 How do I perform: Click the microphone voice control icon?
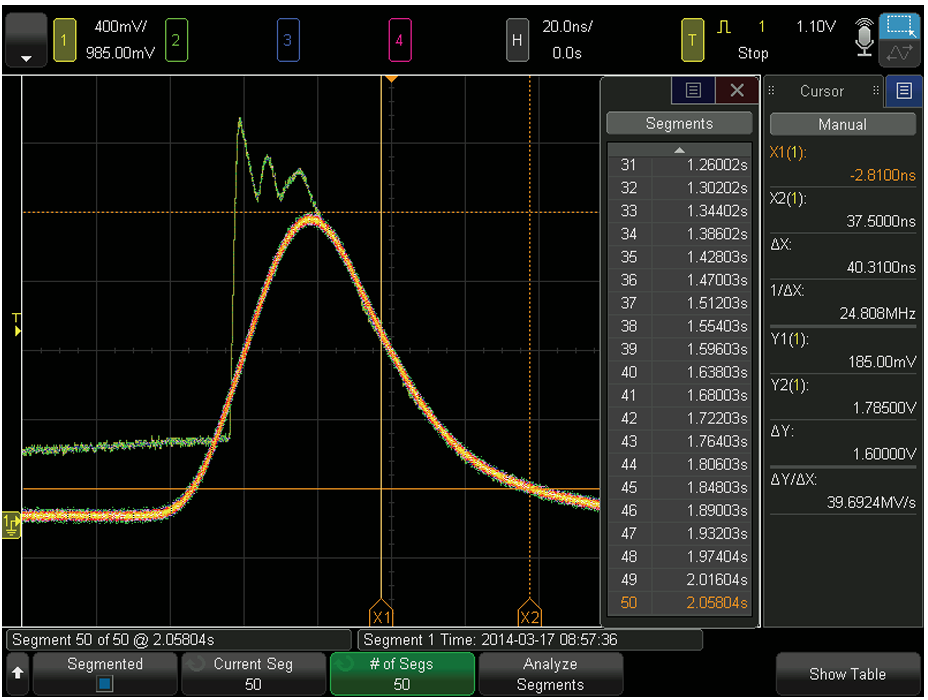pyautogui.click(x=864, y=38)
